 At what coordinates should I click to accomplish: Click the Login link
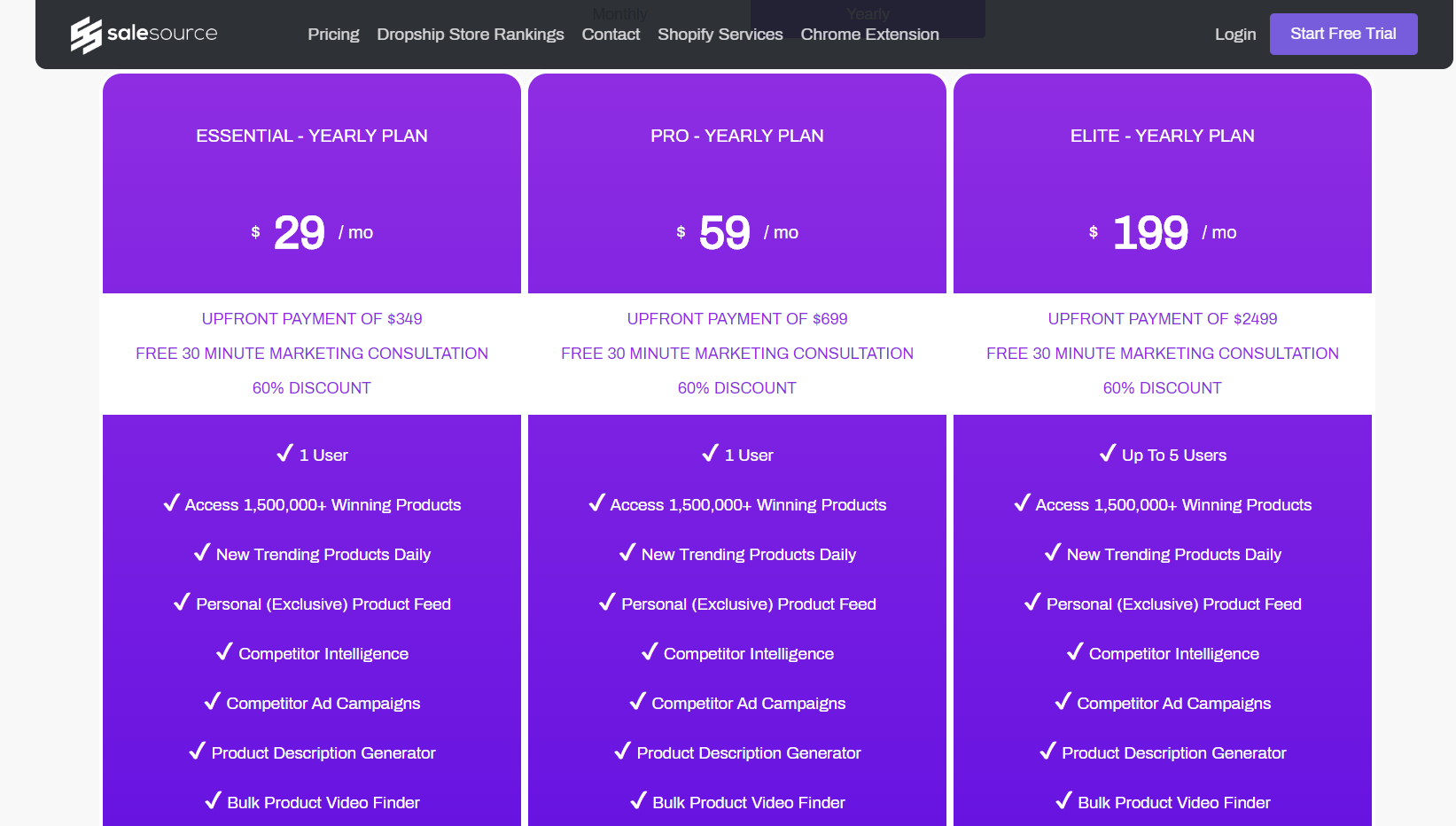pos(1234,35)
